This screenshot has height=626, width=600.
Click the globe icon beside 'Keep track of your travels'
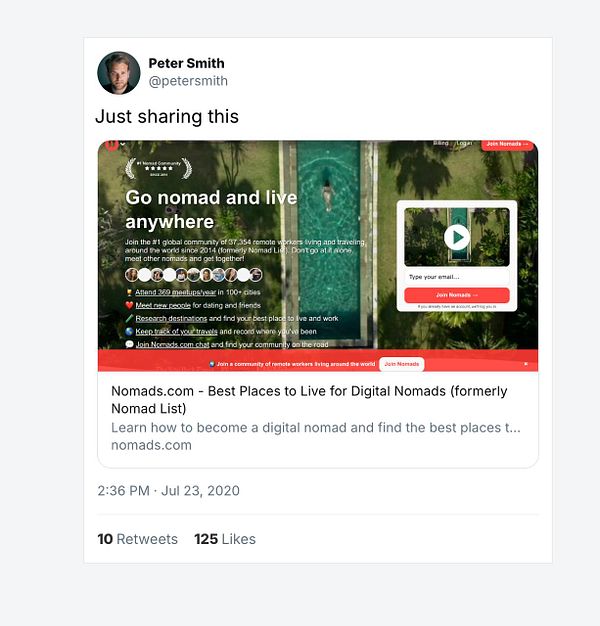click(129, 332)
